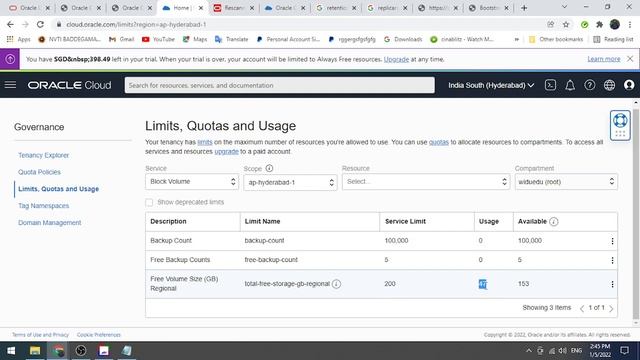Open the Cloud Shell developer tools icon

[550, 85]
